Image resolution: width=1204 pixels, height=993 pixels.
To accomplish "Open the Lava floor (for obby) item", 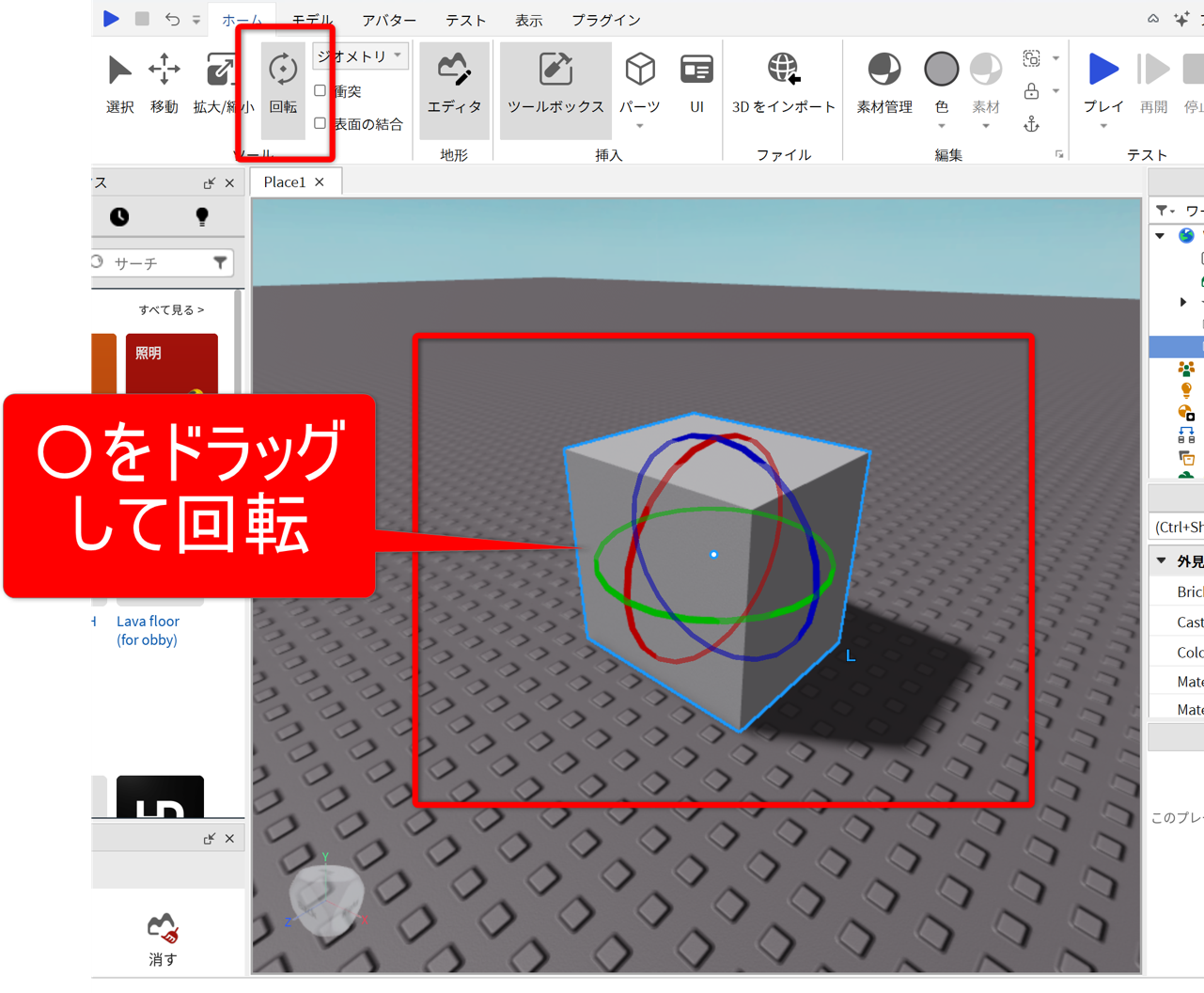I will (x=148, y=630).
